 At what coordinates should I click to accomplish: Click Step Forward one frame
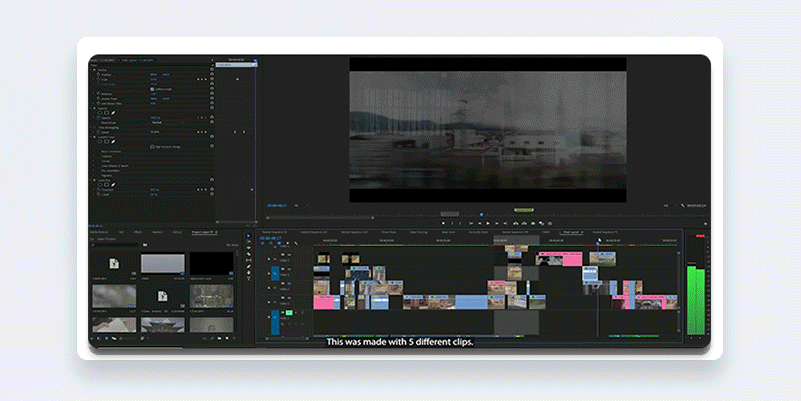(497, 223)
